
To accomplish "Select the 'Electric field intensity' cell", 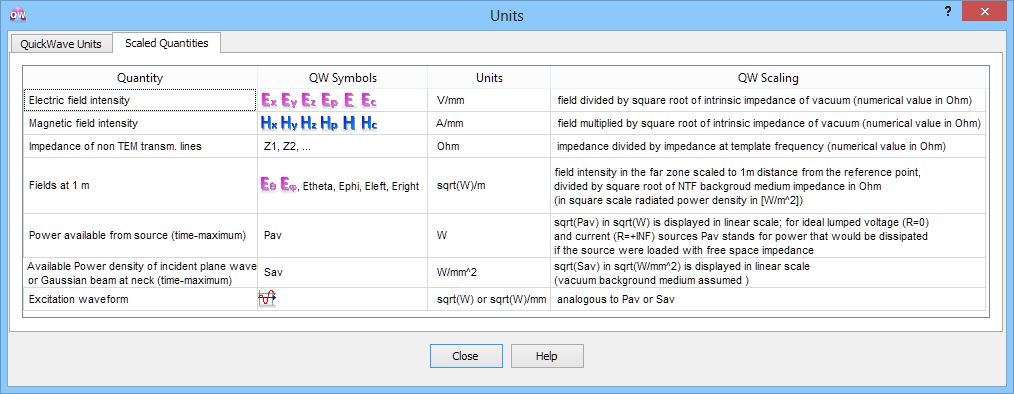I will [x=140, y=100].
